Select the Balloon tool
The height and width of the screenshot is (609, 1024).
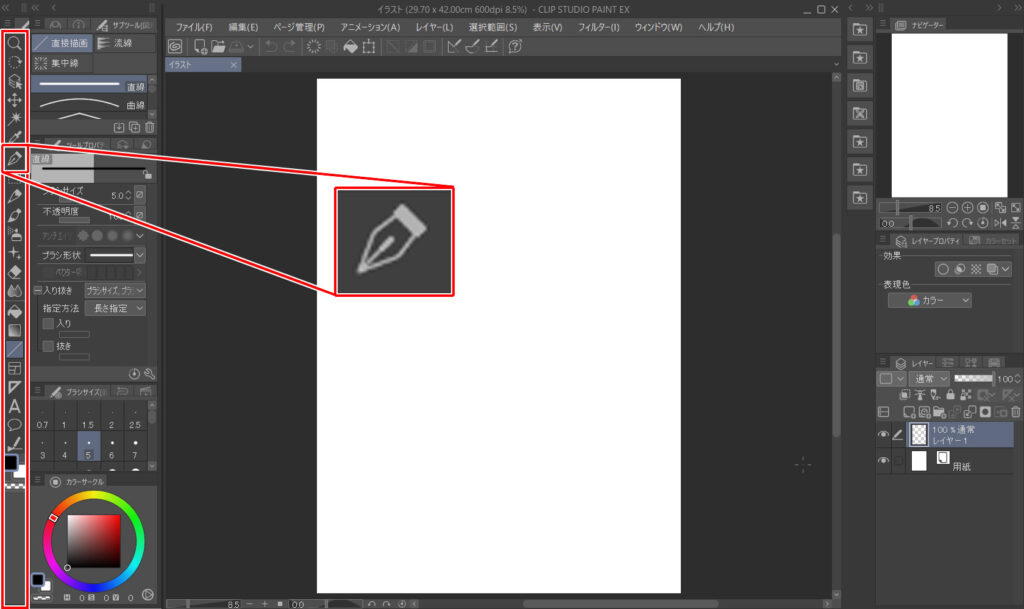[x=15, y=425]
